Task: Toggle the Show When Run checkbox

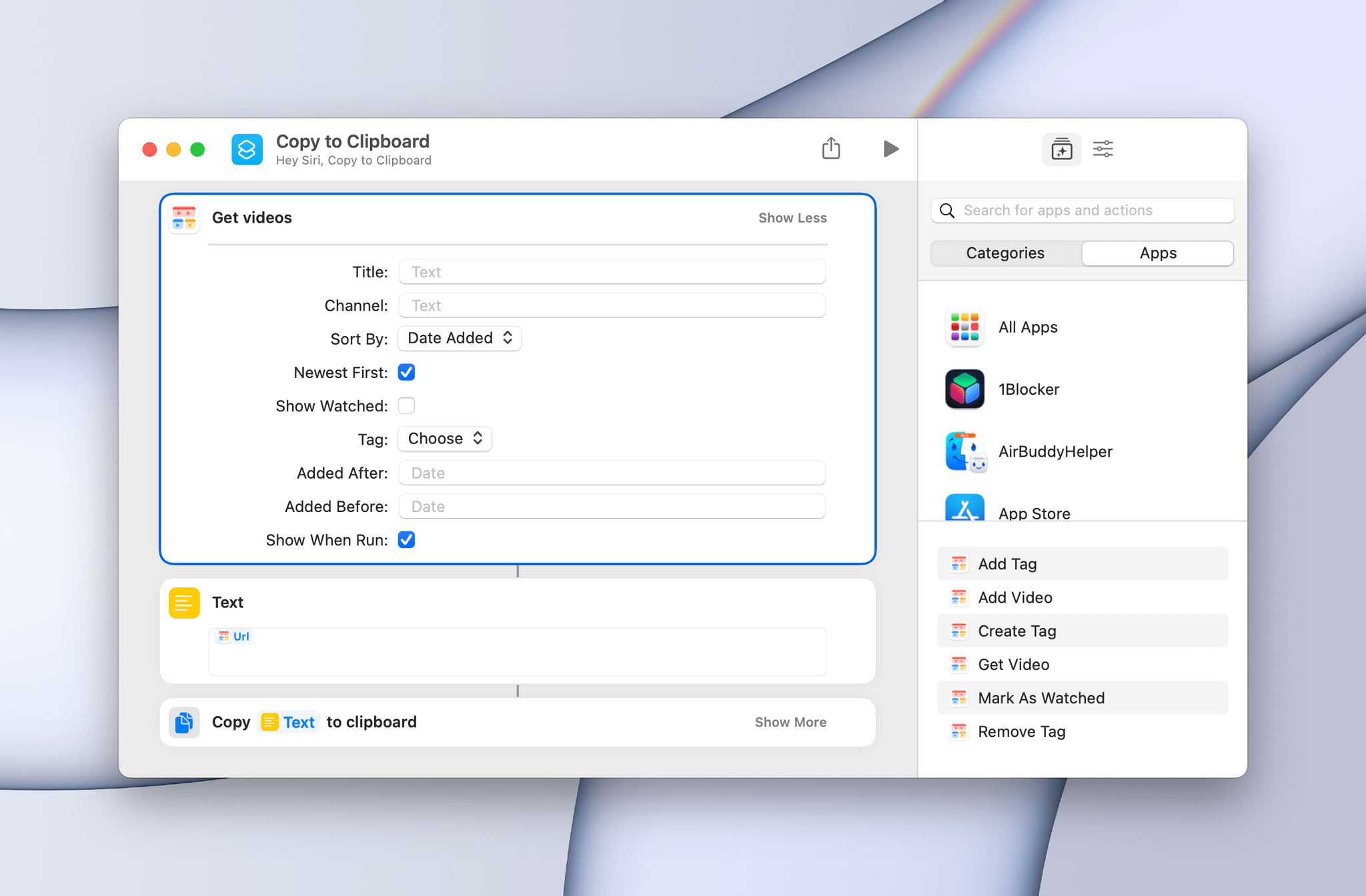Action: coord(406,540)
